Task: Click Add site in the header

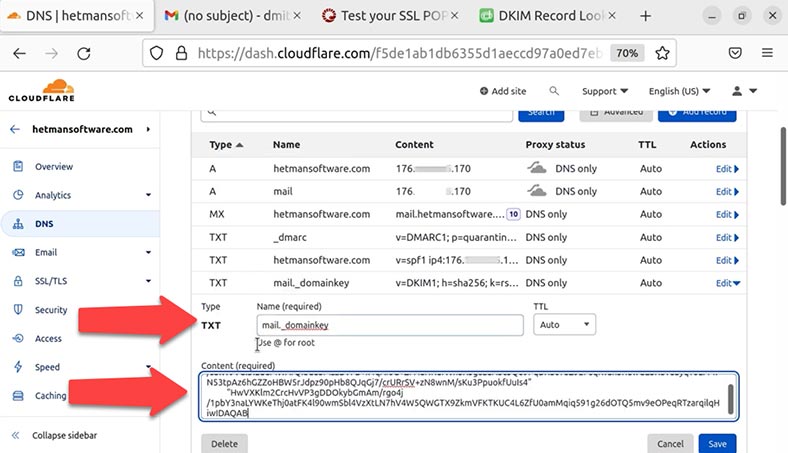Action: click(503, 91)
